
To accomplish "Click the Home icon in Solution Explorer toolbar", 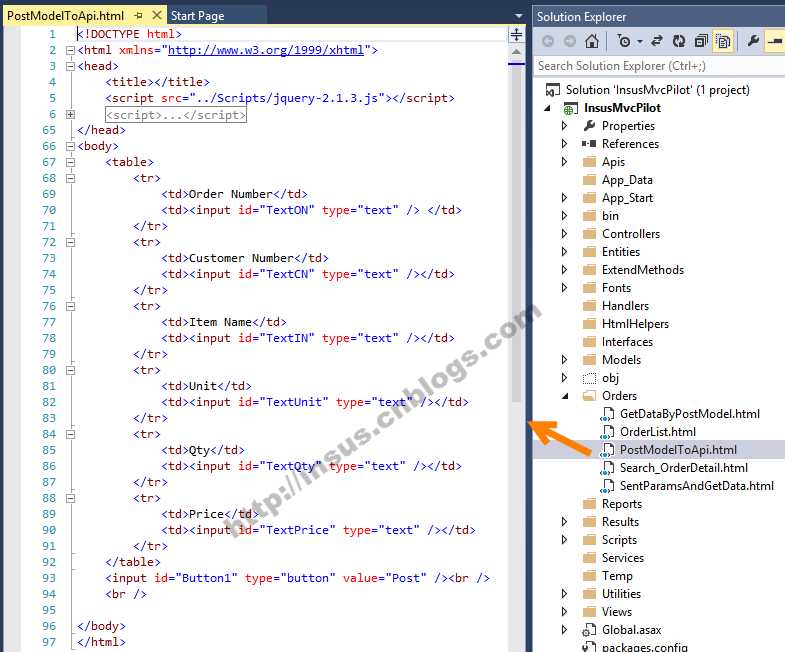I will coord(592,41).
